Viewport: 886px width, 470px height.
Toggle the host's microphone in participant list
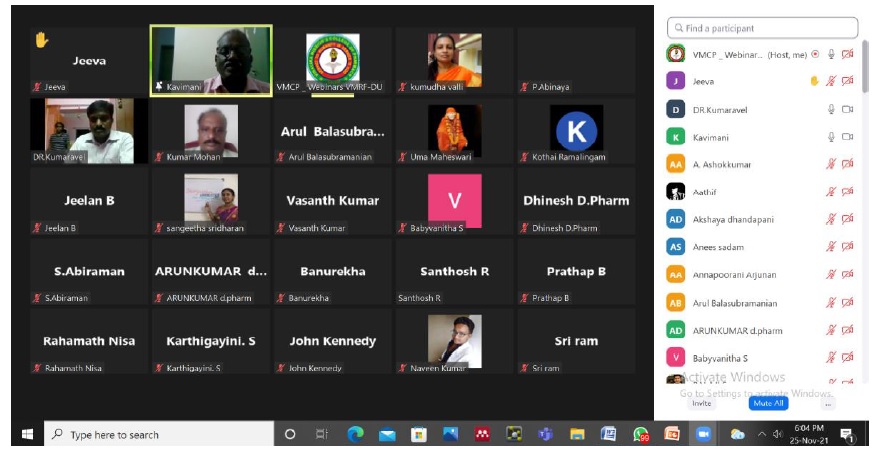point(830,54)
